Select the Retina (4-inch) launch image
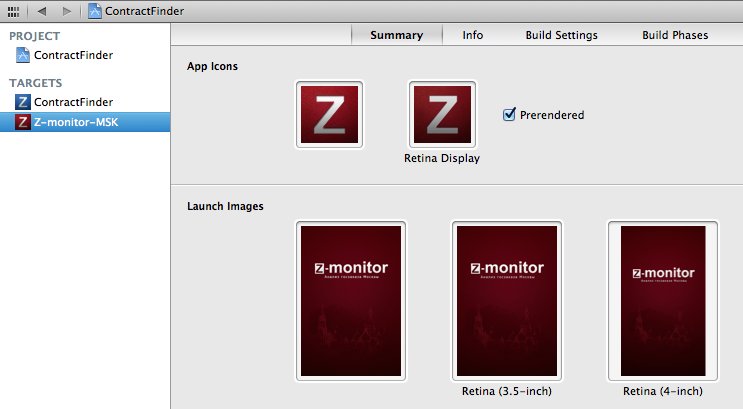This screenshot has width=743, height=409. coord(662,300)
